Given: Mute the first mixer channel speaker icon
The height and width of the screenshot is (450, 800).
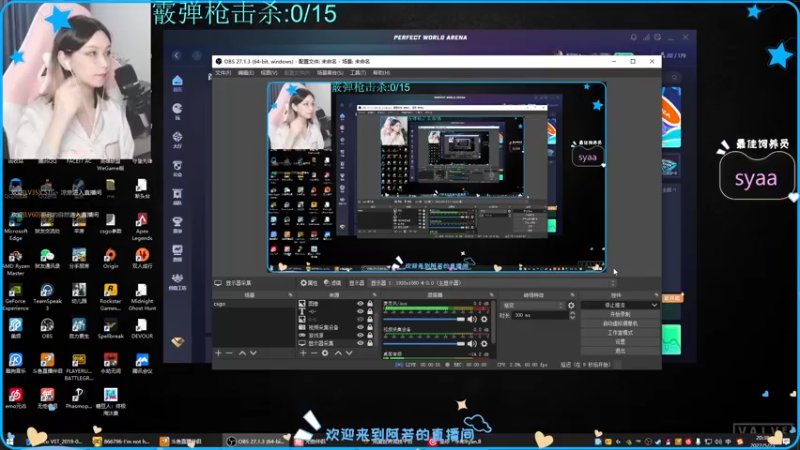Looking at the screenshot, I should pos(472,319).
